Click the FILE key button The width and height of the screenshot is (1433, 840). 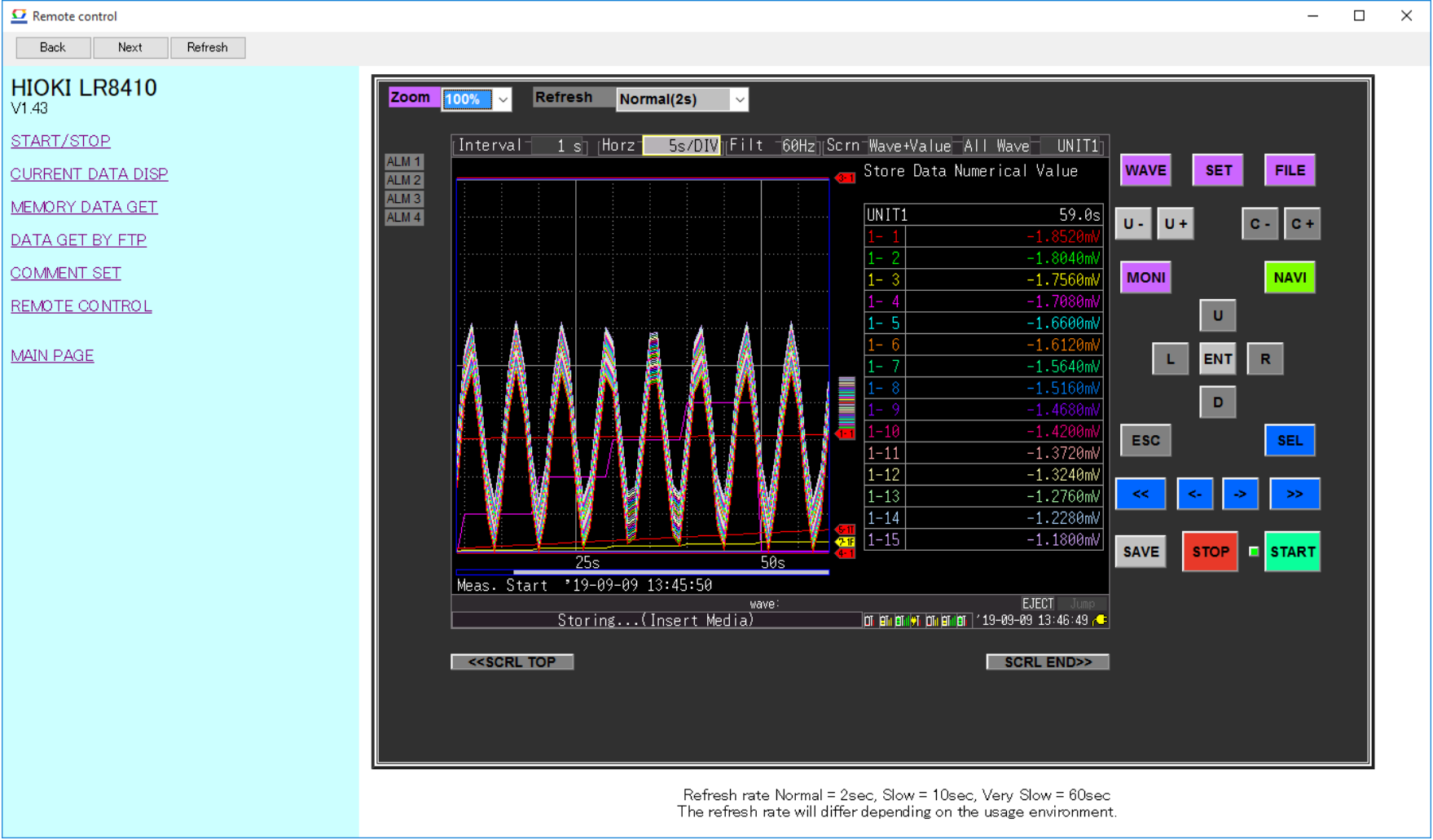pyautogui.click(x=1290, y=170)
